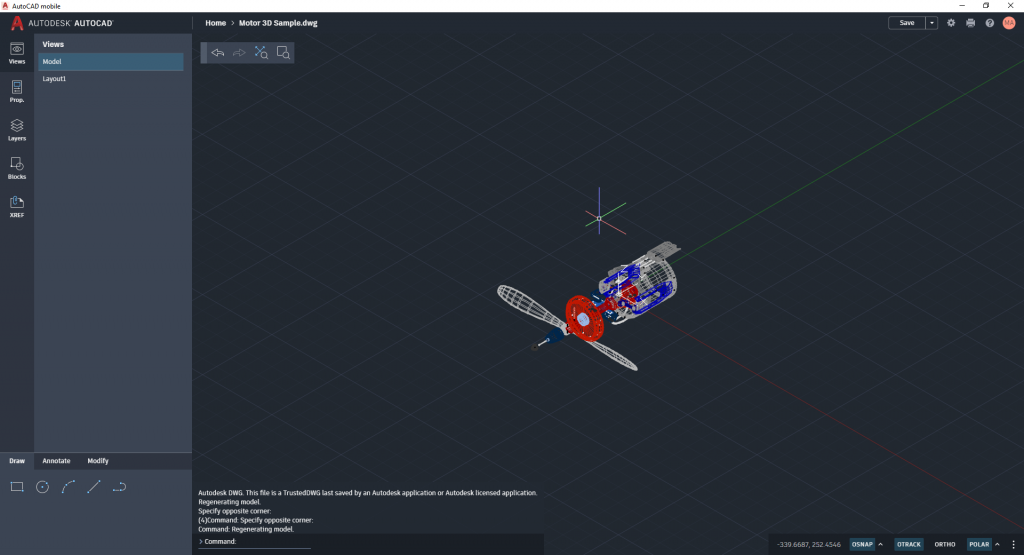
Task: Open the Help question mark icon
Action: tap(990, 23)
